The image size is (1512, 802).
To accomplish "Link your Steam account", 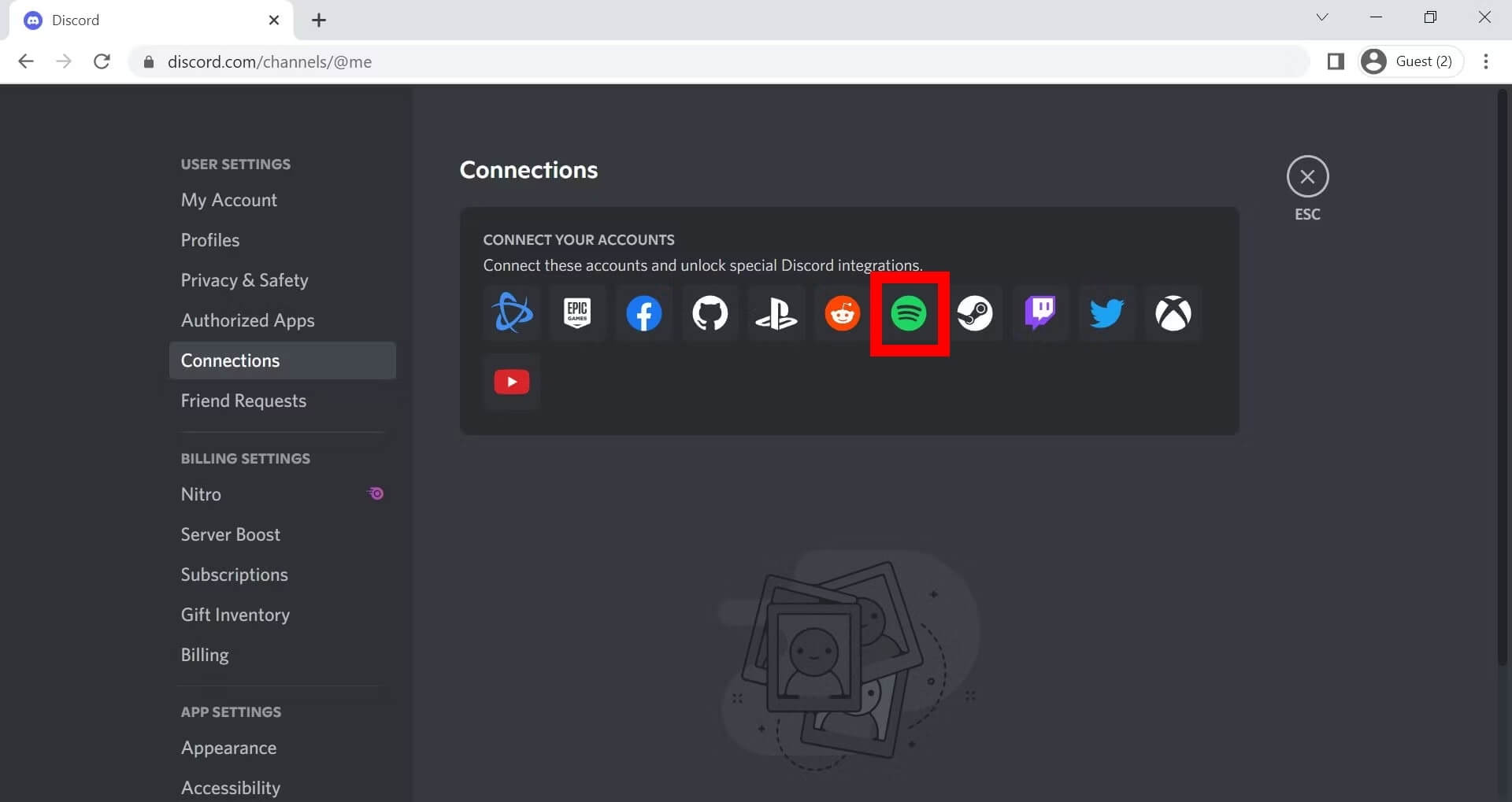I will (975, 313).
